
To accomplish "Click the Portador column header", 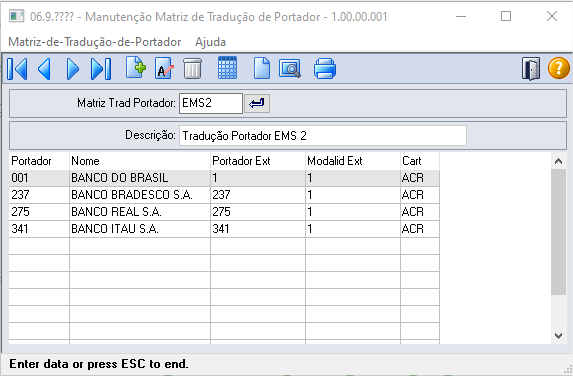I will (x=39, y=161).
